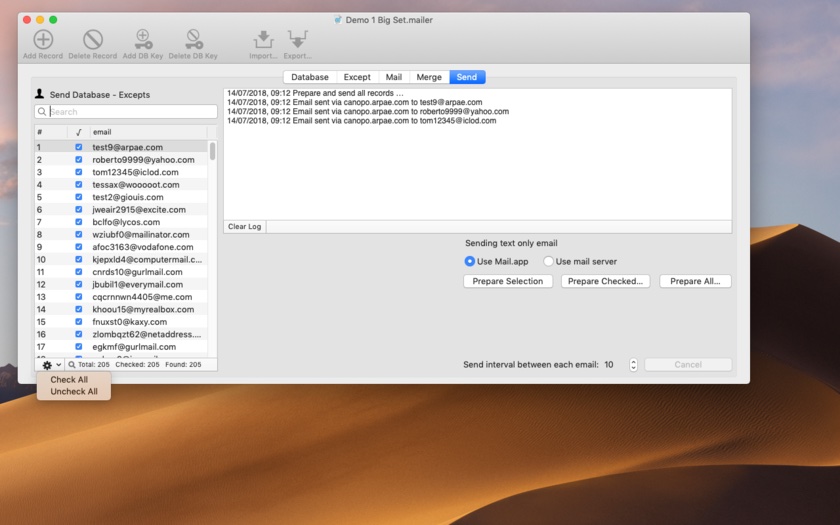The height and width of the screenshot is (525, 840).
Task: Choose Check All from the popup menu
Action: pyautogui.click(x=69, y=380)
